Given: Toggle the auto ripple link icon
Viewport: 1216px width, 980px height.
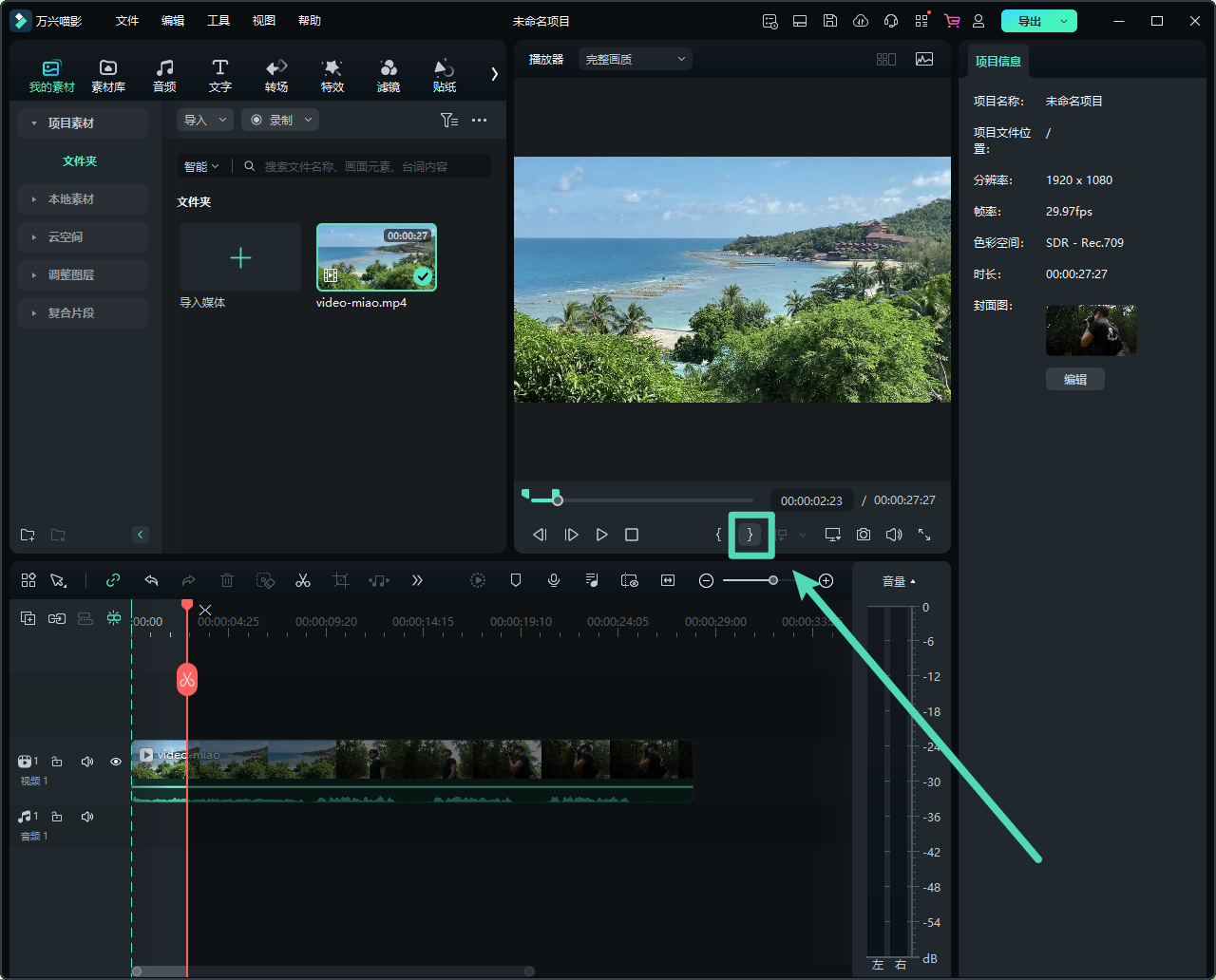Looking at the screenshot, I should point(113,580).
